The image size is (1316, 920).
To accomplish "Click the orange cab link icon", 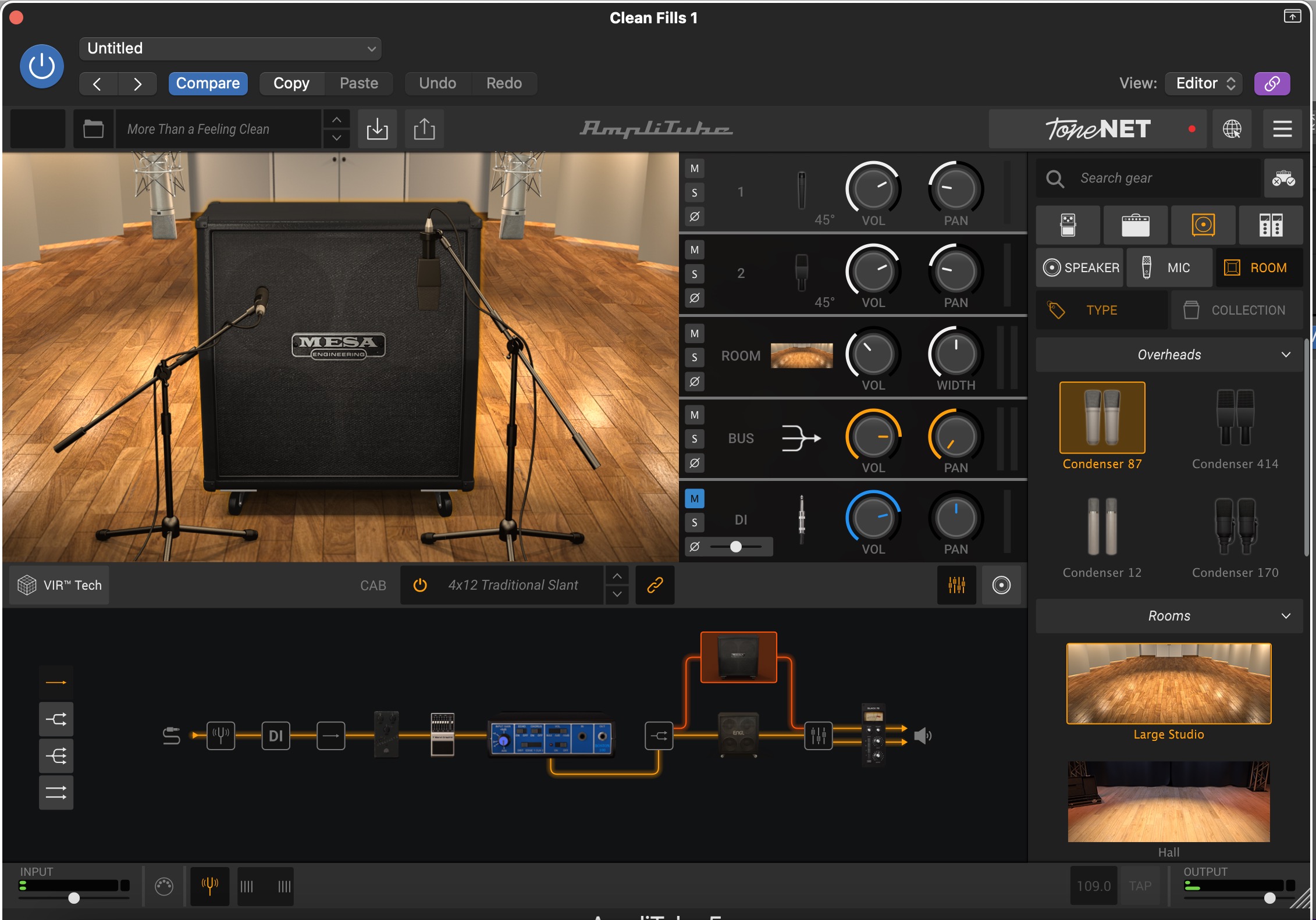I will (x=655, y=585).
